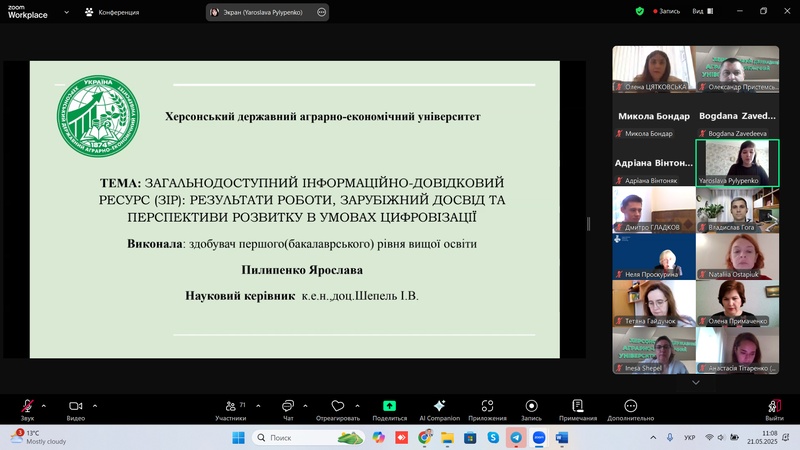Click the green encryption shield icon
The width and height of the screenshot is (800, 450).
(640, 11)
